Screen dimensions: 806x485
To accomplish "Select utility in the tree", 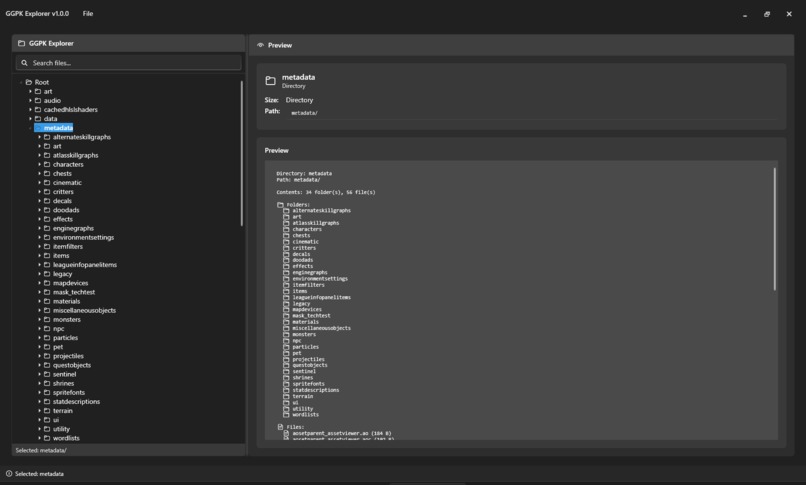I will point(61,429).
